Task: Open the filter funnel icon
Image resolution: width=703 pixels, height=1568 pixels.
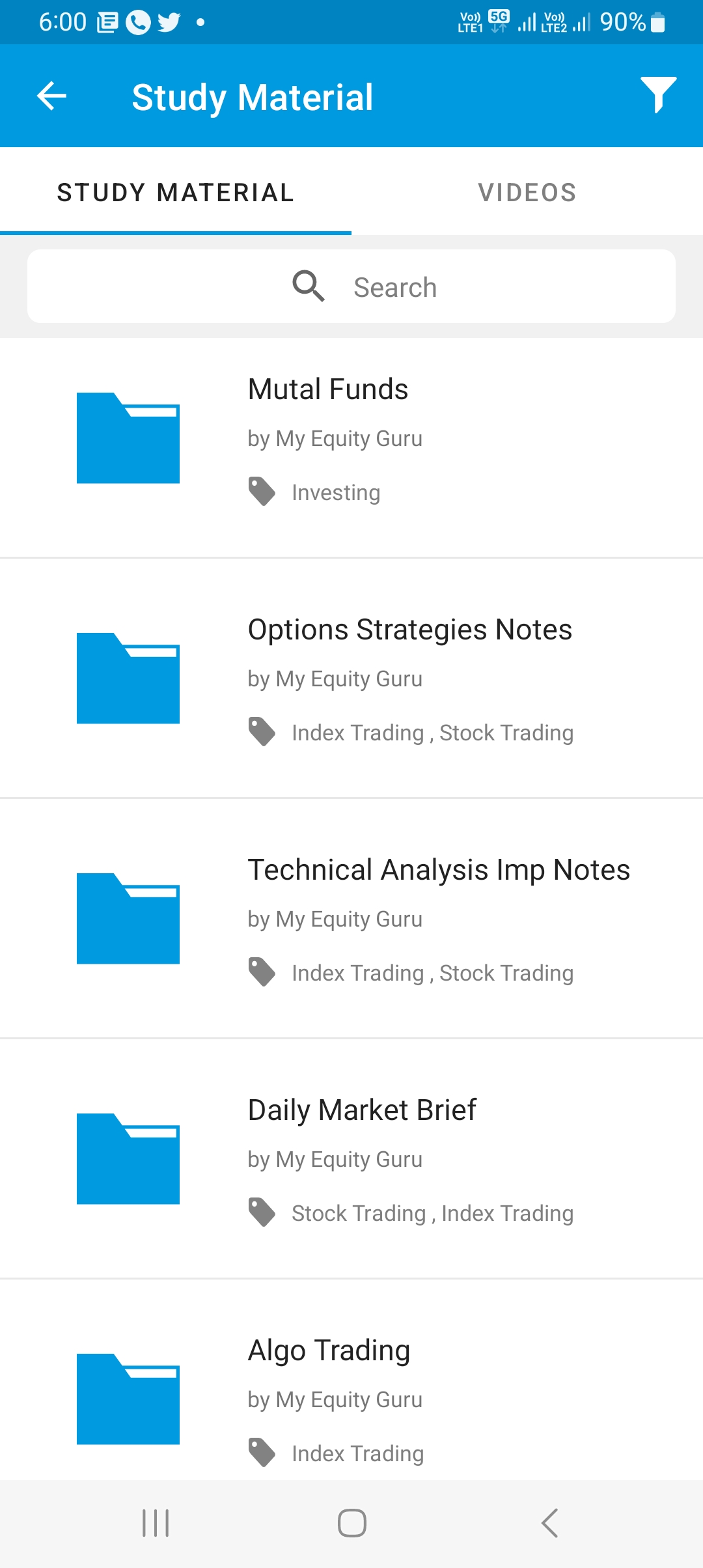Action: [x=657, y=95]
